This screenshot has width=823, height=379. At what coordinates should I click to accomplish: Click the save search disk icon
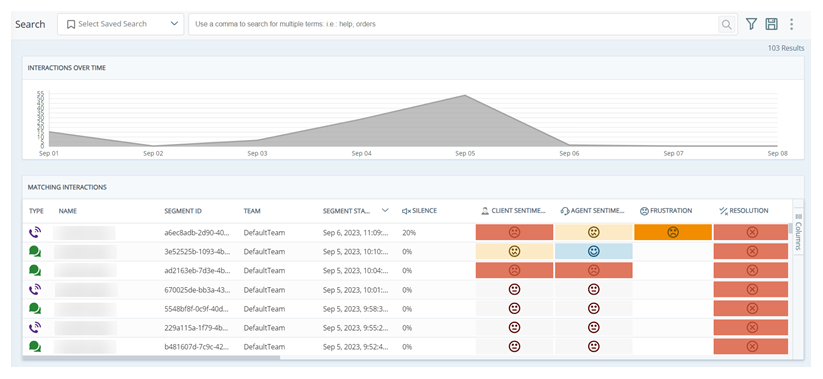[771, 24]
